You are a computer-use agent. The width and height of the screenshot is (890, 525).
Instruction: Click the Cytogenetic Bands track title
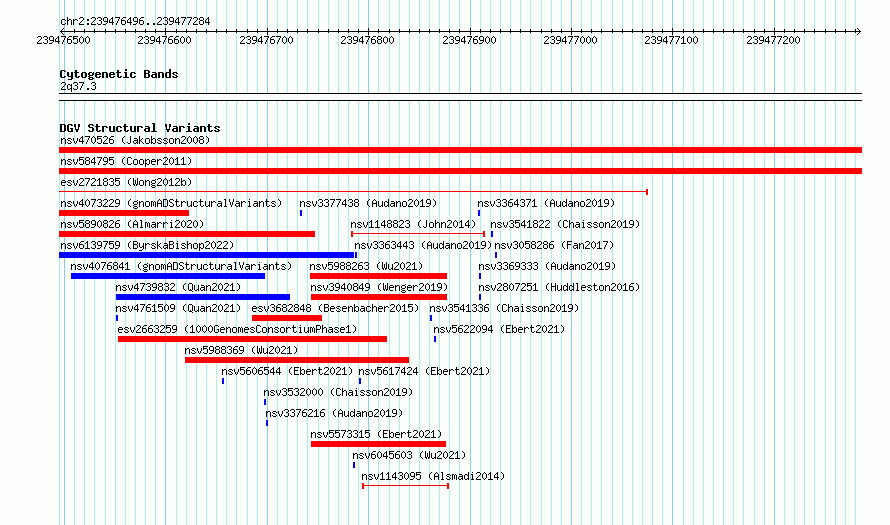(x=119, y=74)
